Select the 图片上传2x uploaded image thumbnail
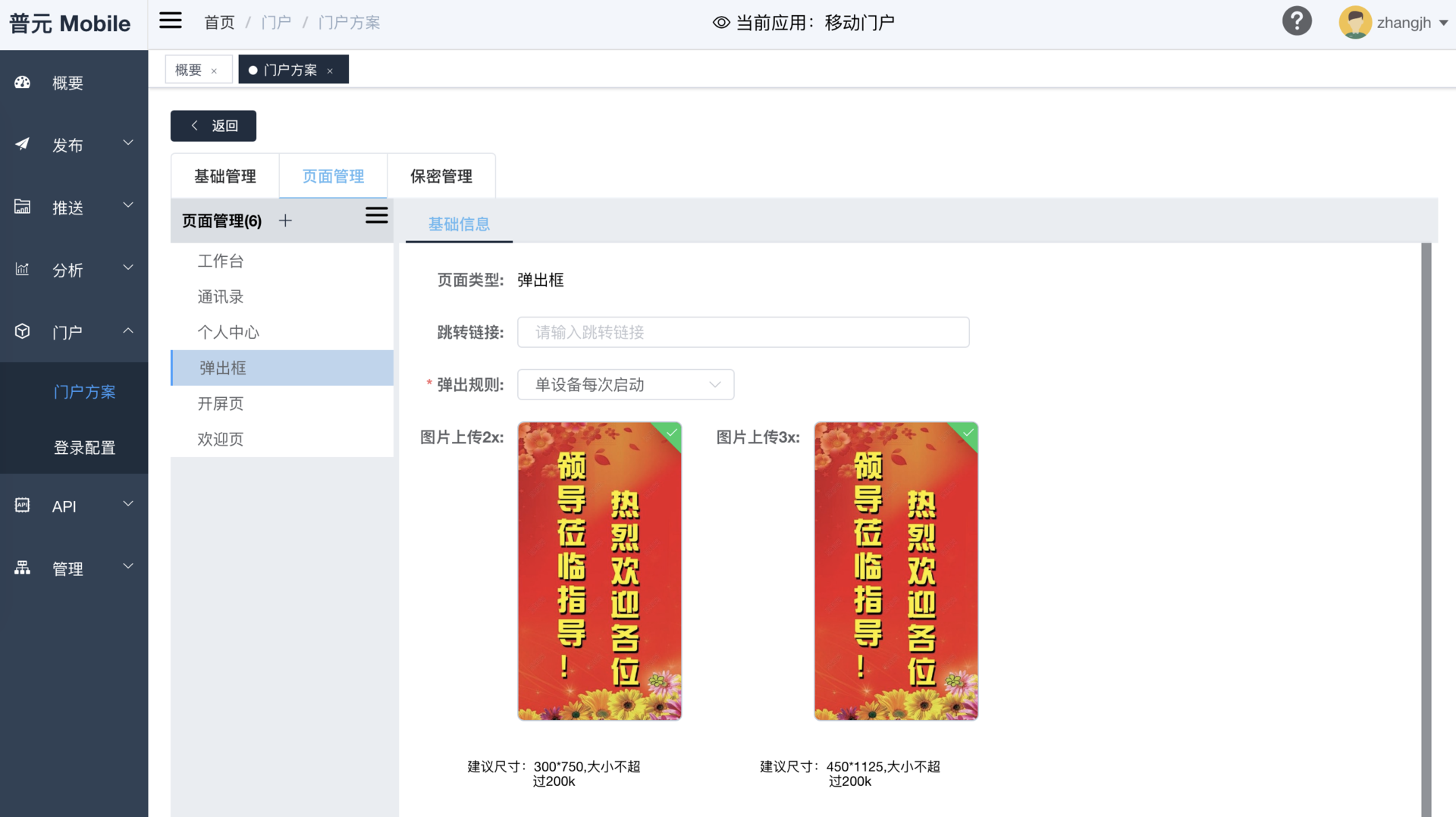The height and width of the screenshot is (817, 1456). click(599, 571)
